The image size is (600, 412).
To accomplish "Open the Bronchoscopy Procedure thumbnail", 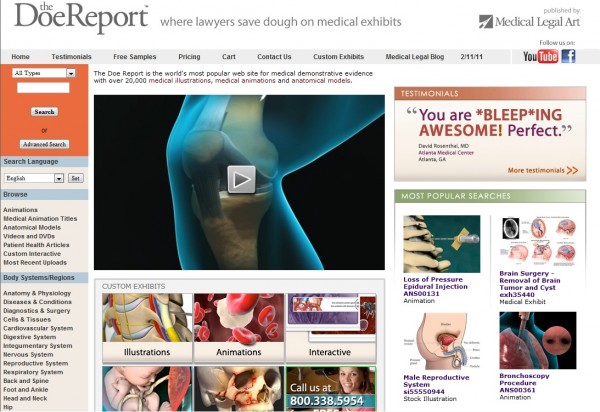I will tap(538, 340).
